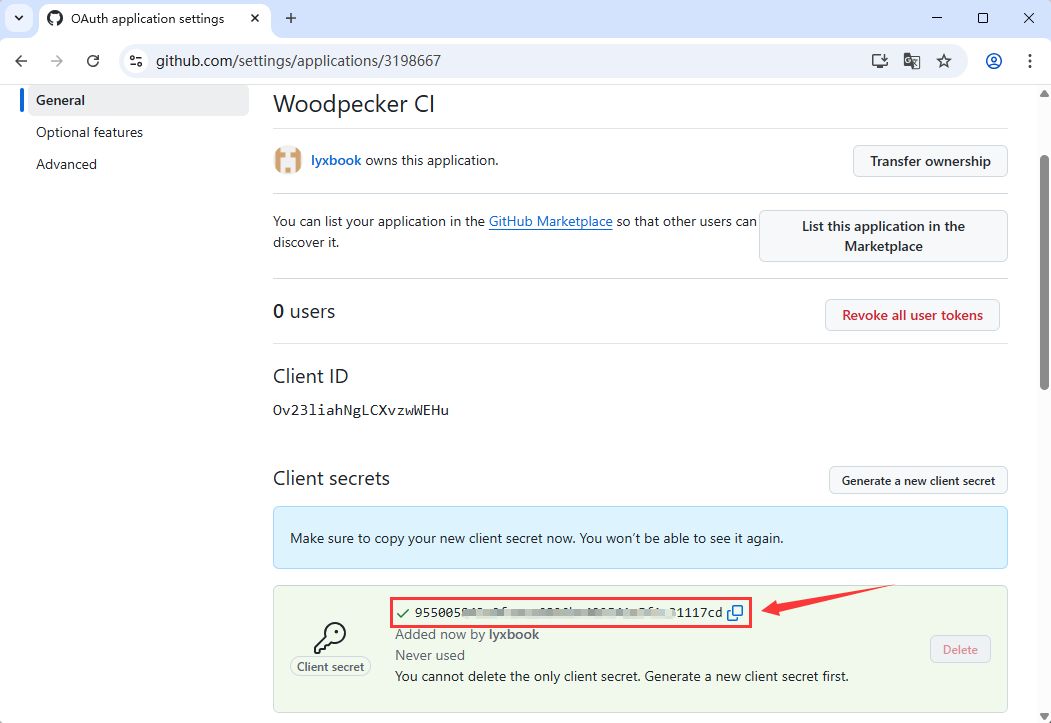Image resolution: width=1051 pixels, height=723 pixels.
Task: Click the lyxbook avatar image
Action: coord(288,161)
